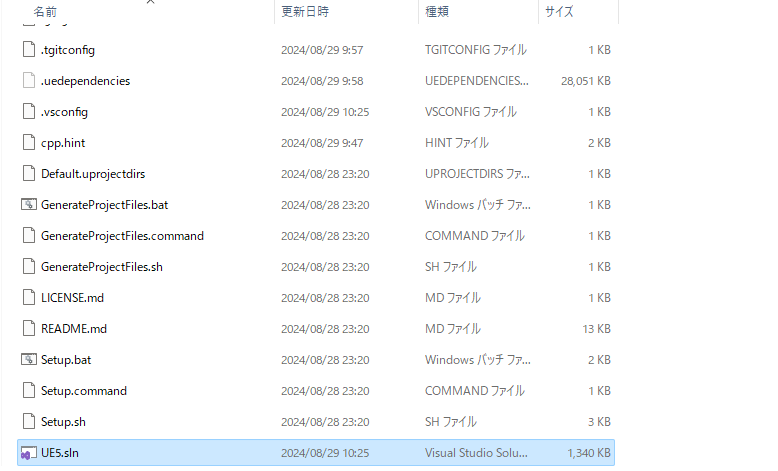Screen dimensions: 778x471
Task: Select the file name GenerateProjectFiles.sh
Action: [102, 267]
